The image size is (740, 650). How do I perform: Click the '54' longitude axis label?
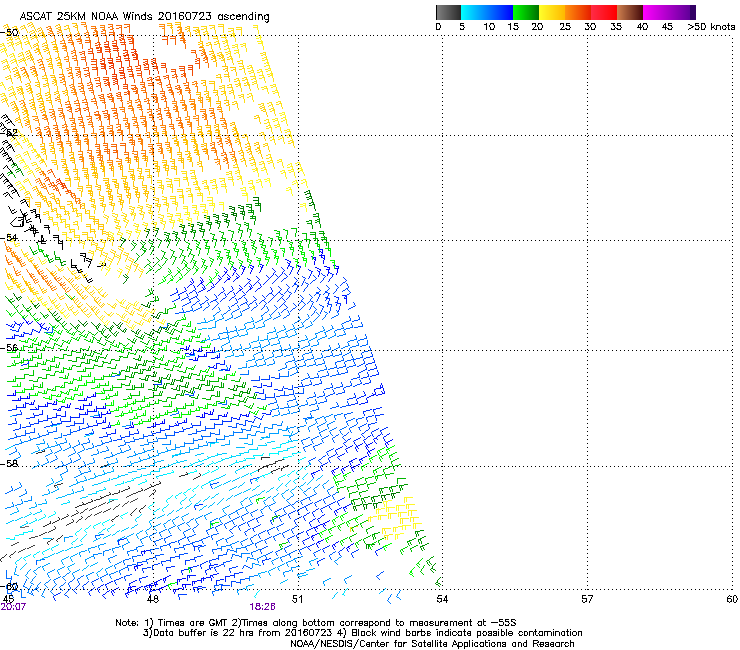pyautogui.click(x=442, y=599)
